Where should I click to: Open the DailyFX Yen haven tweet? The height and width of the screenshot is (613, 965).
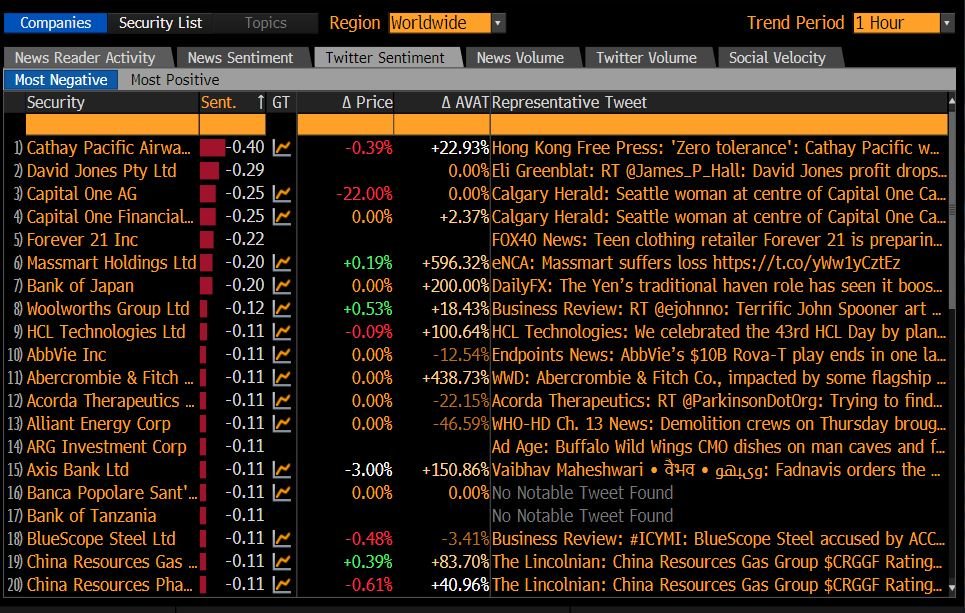point(717,286)
